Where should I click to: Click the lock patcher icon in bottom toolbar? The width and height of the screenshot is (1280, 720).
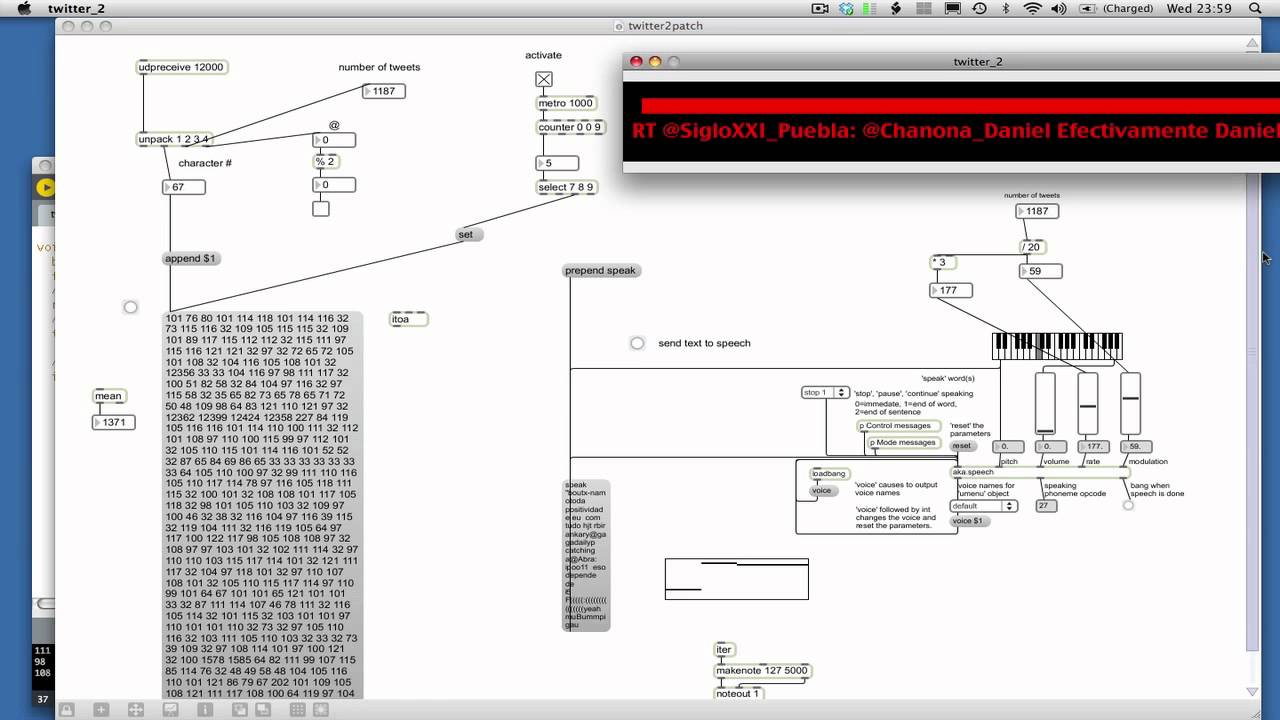(x=66, y=710)
